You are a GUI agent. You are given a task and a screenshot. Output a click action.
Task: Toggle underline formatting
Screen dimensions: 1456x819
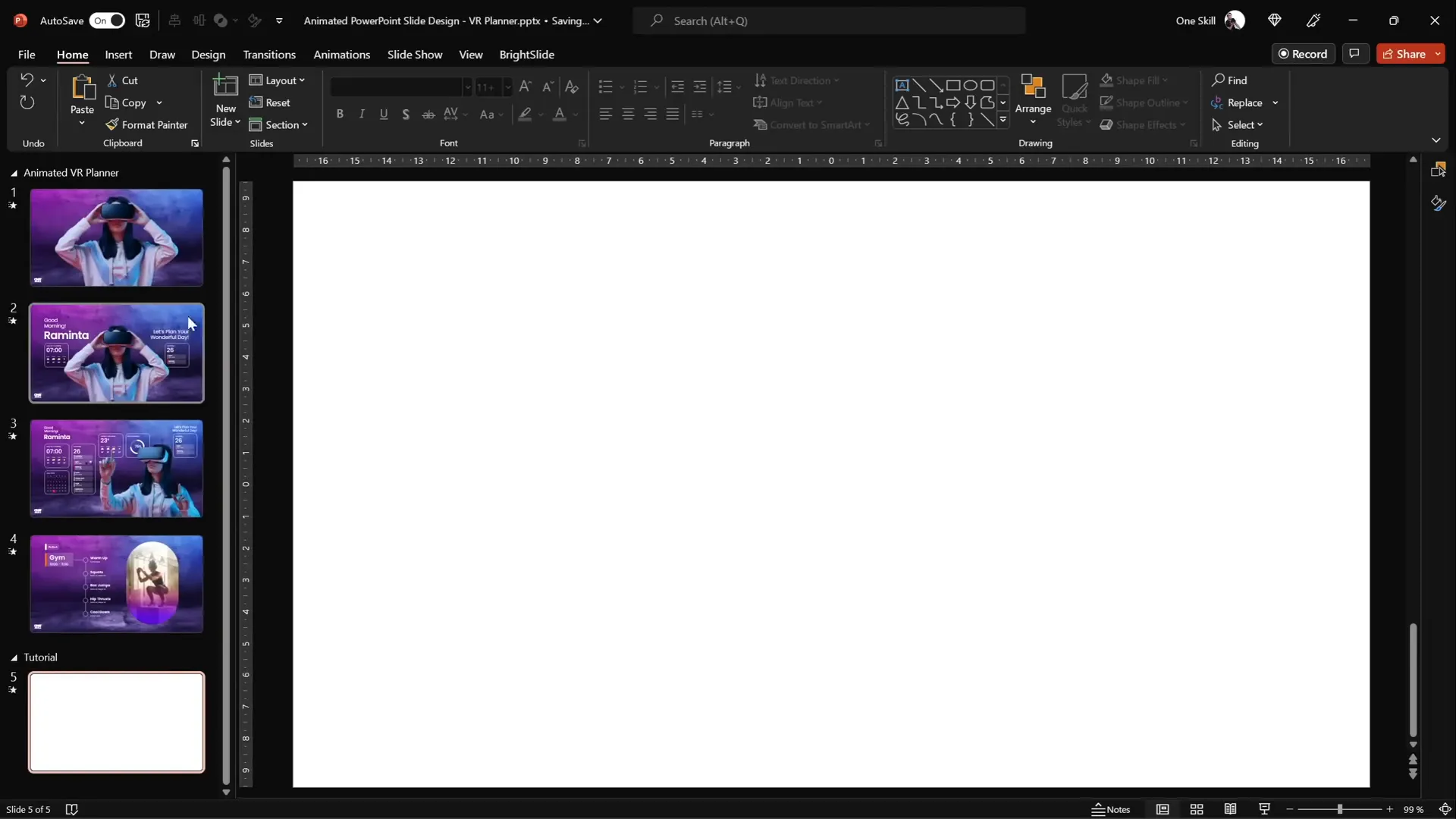[x=384, y=114]
